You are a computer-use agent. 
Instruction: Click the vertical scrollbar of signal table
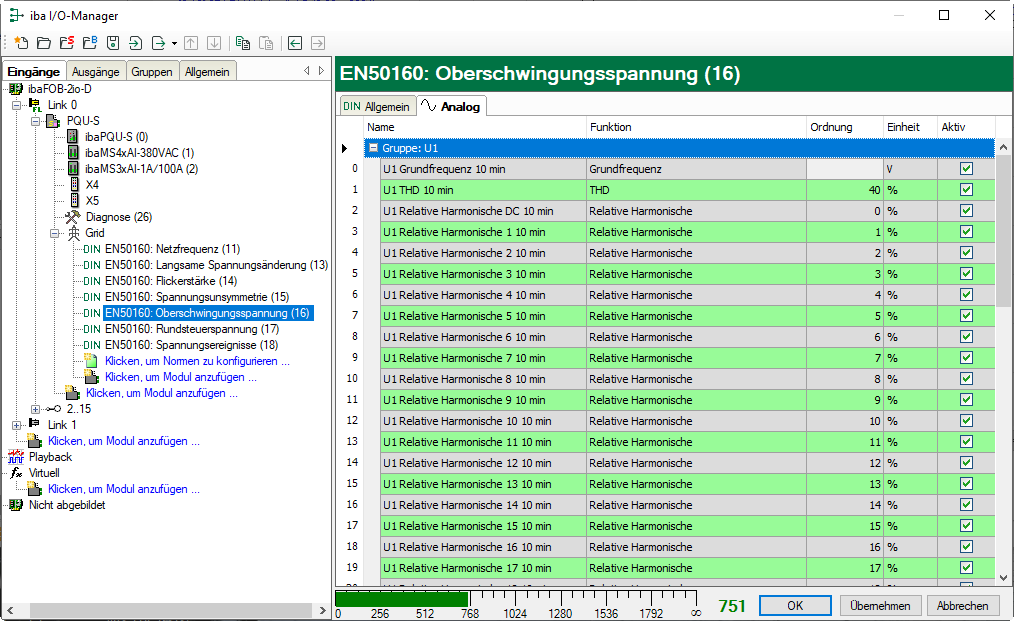(x=1004, y=400)
